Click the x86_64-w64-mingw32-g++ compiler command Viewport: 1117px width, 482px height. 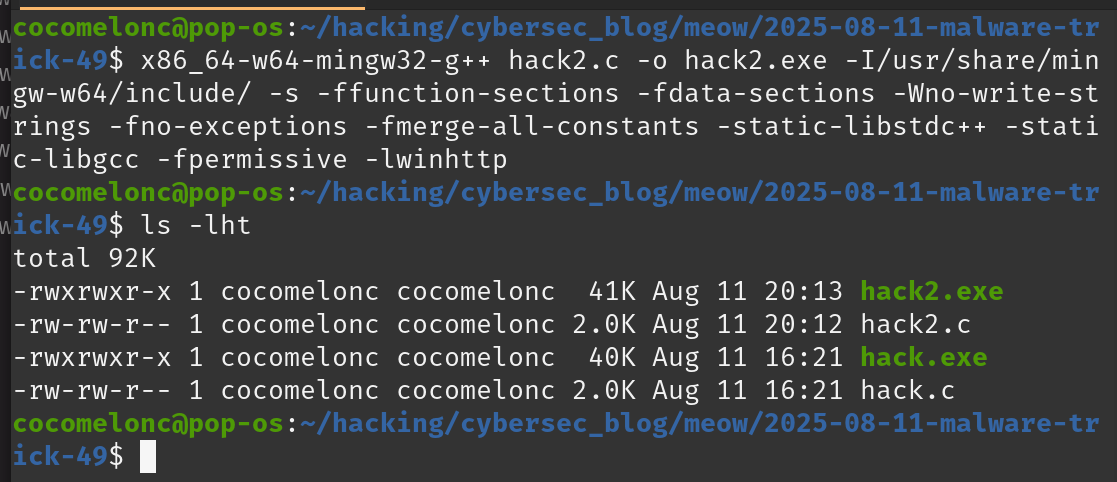pos(317,62)
